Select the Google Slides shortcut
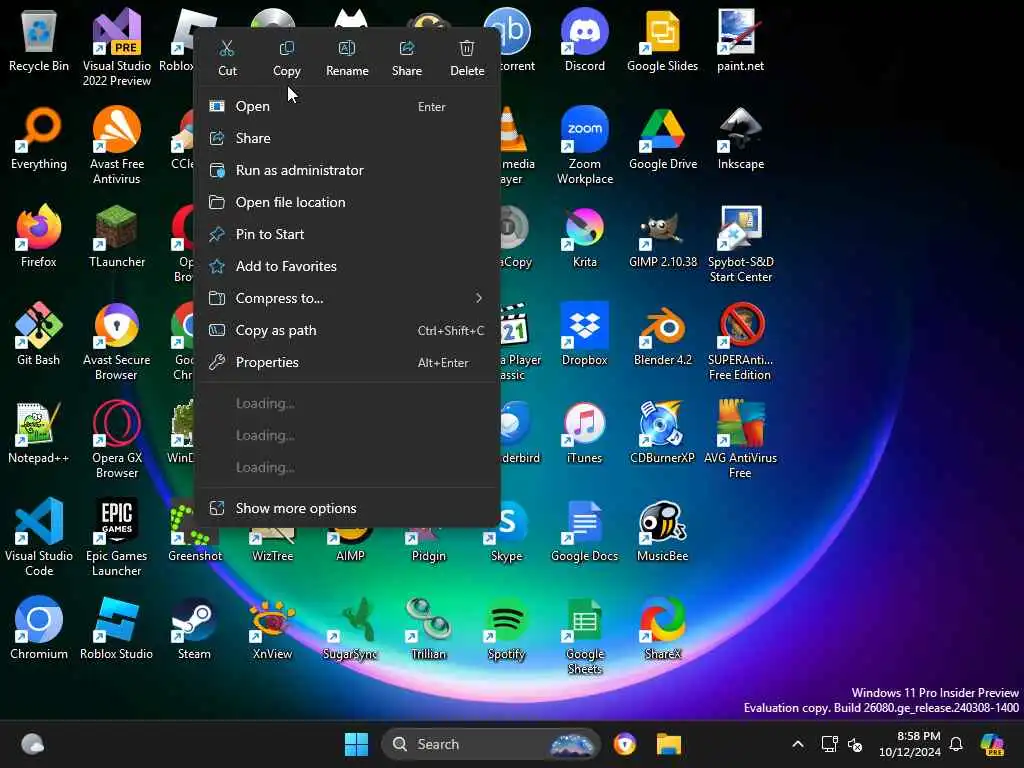Image resolution: width=1024 pixels, height=768 pixels. click(x=662, y=40)
